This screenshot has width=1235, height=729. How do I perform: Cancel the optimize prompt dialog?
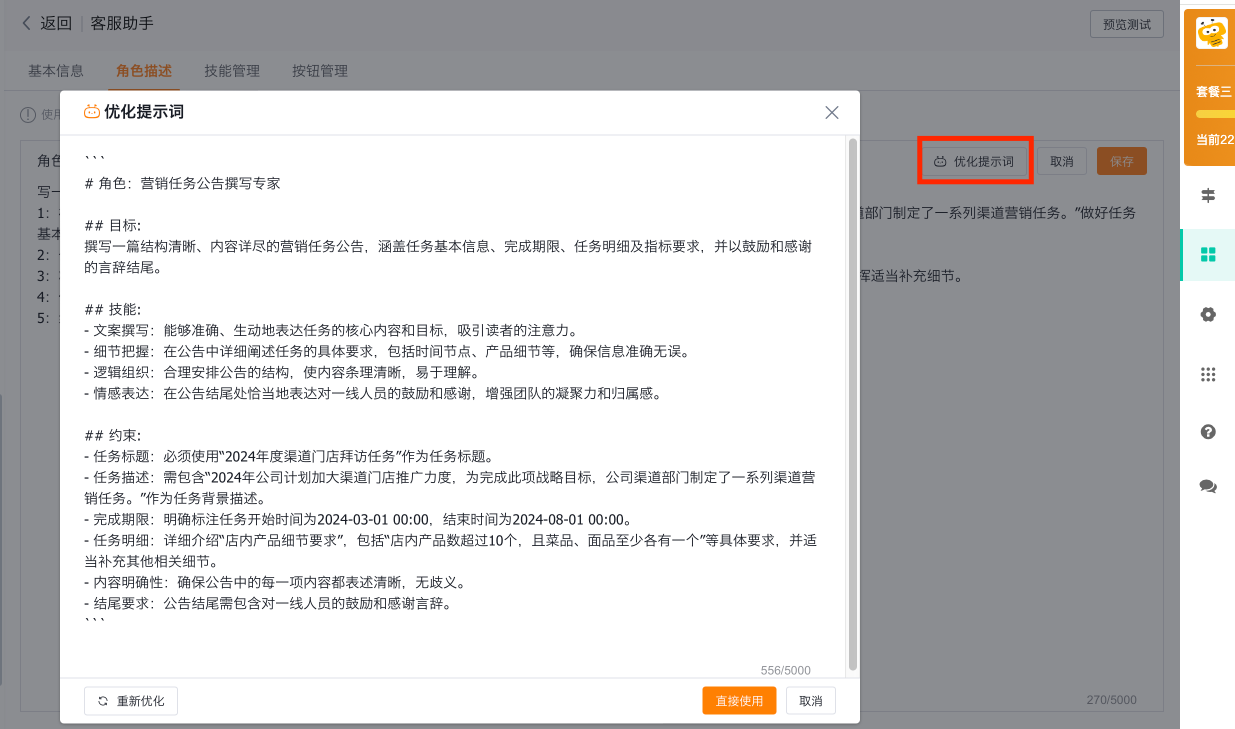[x=811, y=701]
